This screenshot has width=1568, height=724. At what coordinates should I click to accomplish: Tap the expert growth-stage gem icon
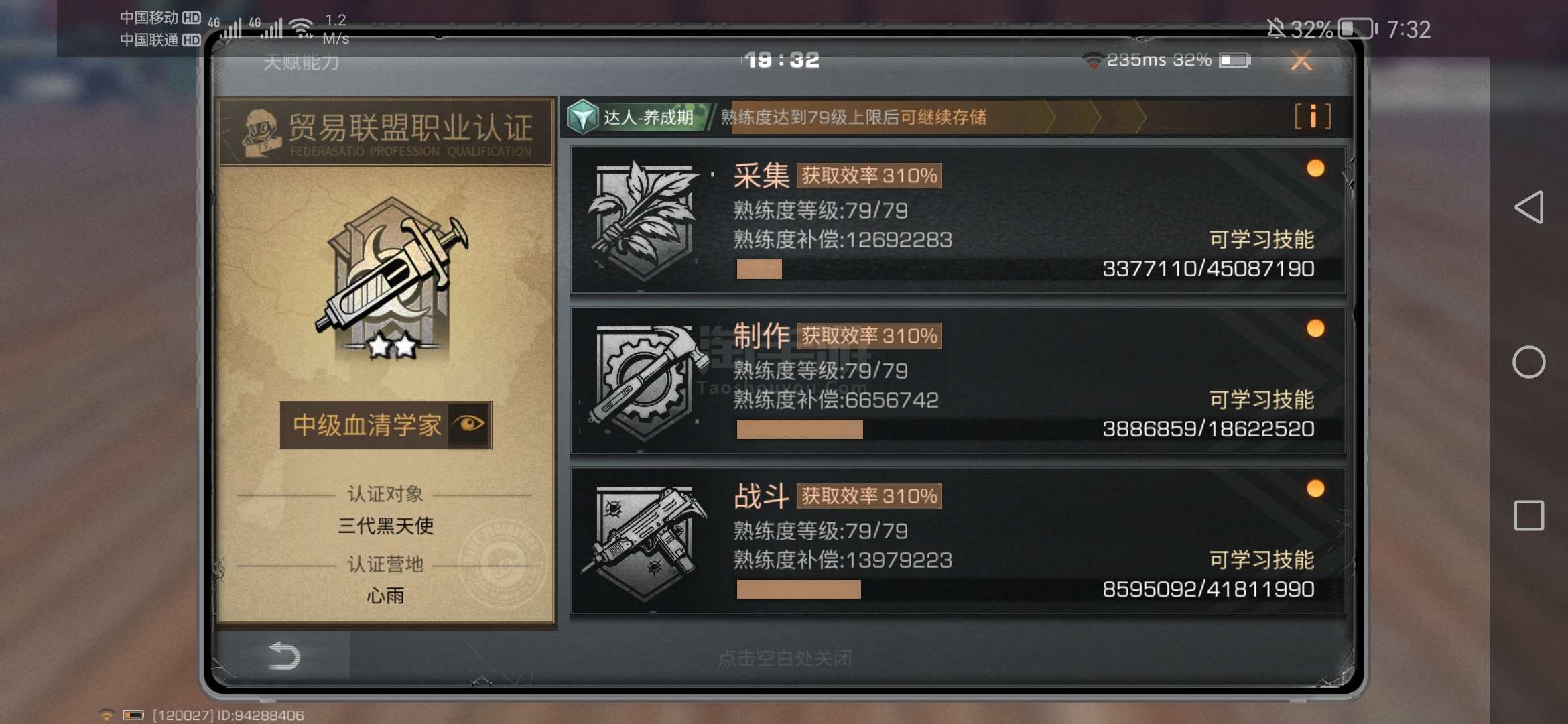click(x=582, y=117)
